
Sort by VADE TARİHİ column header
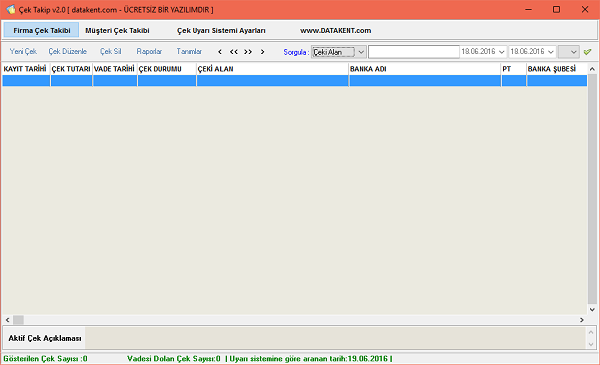[115, 69]
